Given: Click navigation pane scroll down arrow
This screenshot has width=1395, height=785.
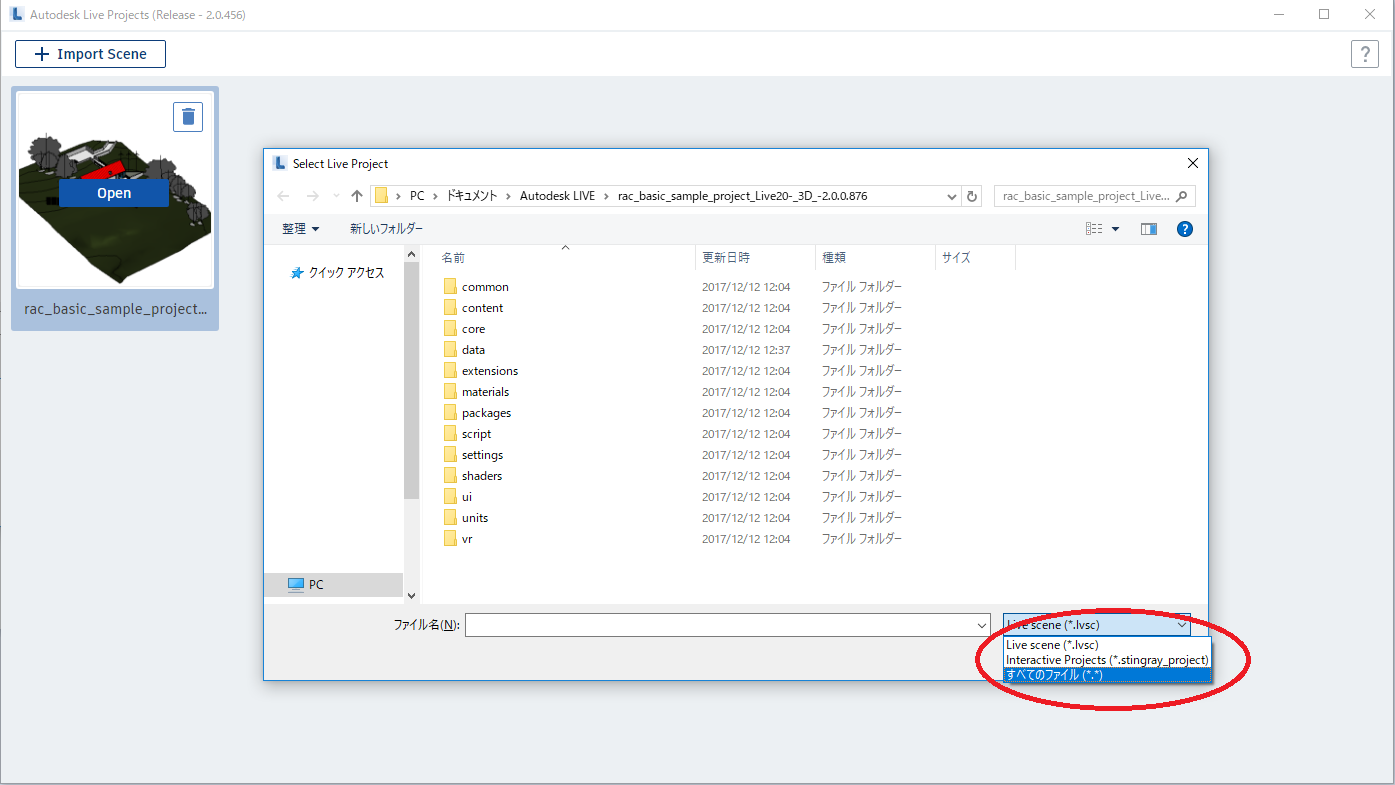Looking at the screenshot, I should pyautogui.click(x=411, y=595).
